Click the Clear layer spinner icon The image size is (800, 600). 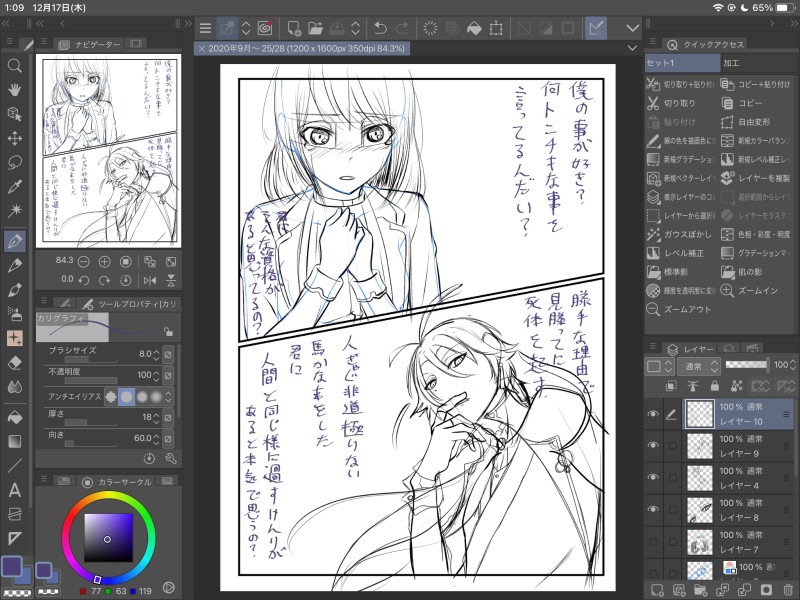(430, 28)
